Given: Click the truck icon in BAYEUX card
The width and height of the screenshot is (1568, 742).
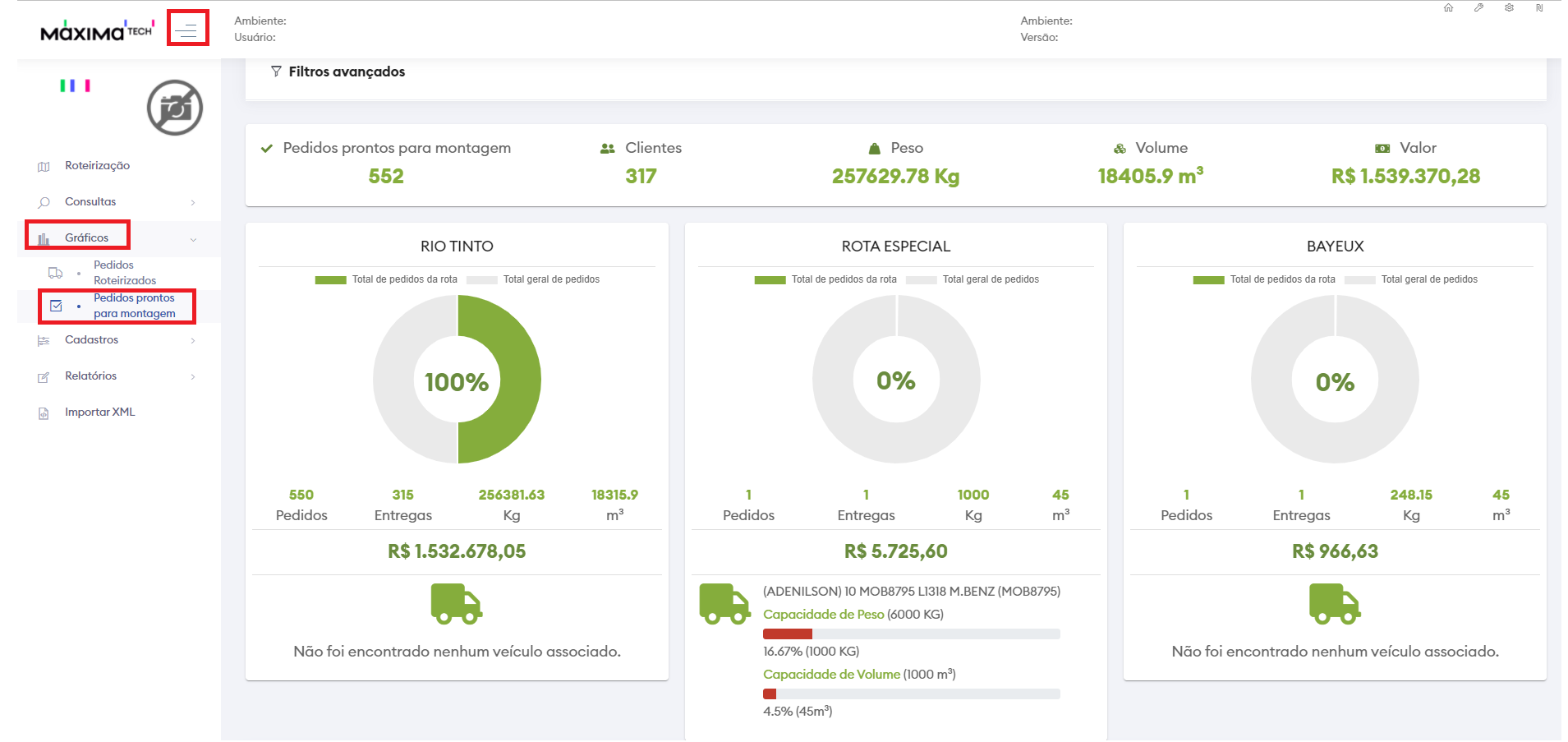Looking at the screenshot, I should click(1334, 604).
